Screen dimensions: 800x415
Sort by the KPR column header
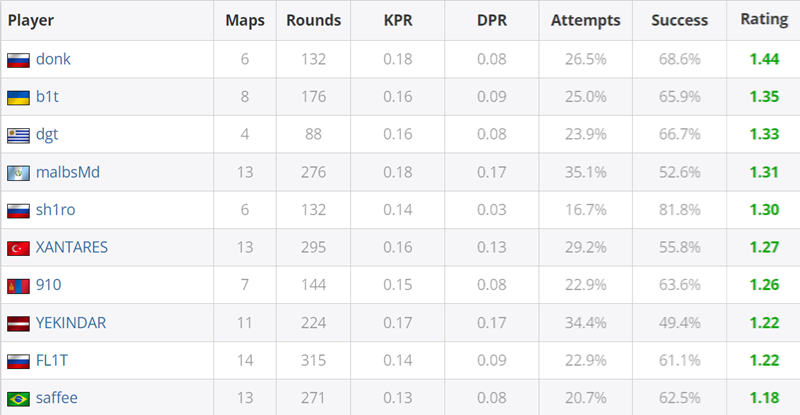click(x=398, y=20)
